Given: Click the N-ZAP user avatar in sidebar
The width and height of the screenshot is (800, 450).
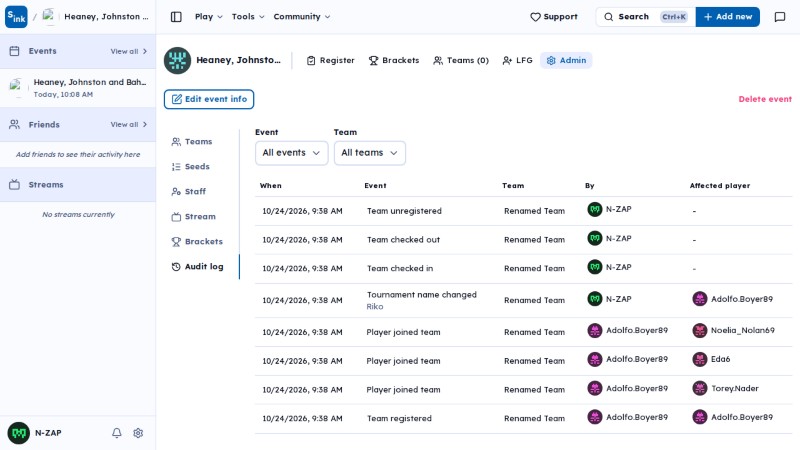Looking at the screenshot, I should coord(19,433).
